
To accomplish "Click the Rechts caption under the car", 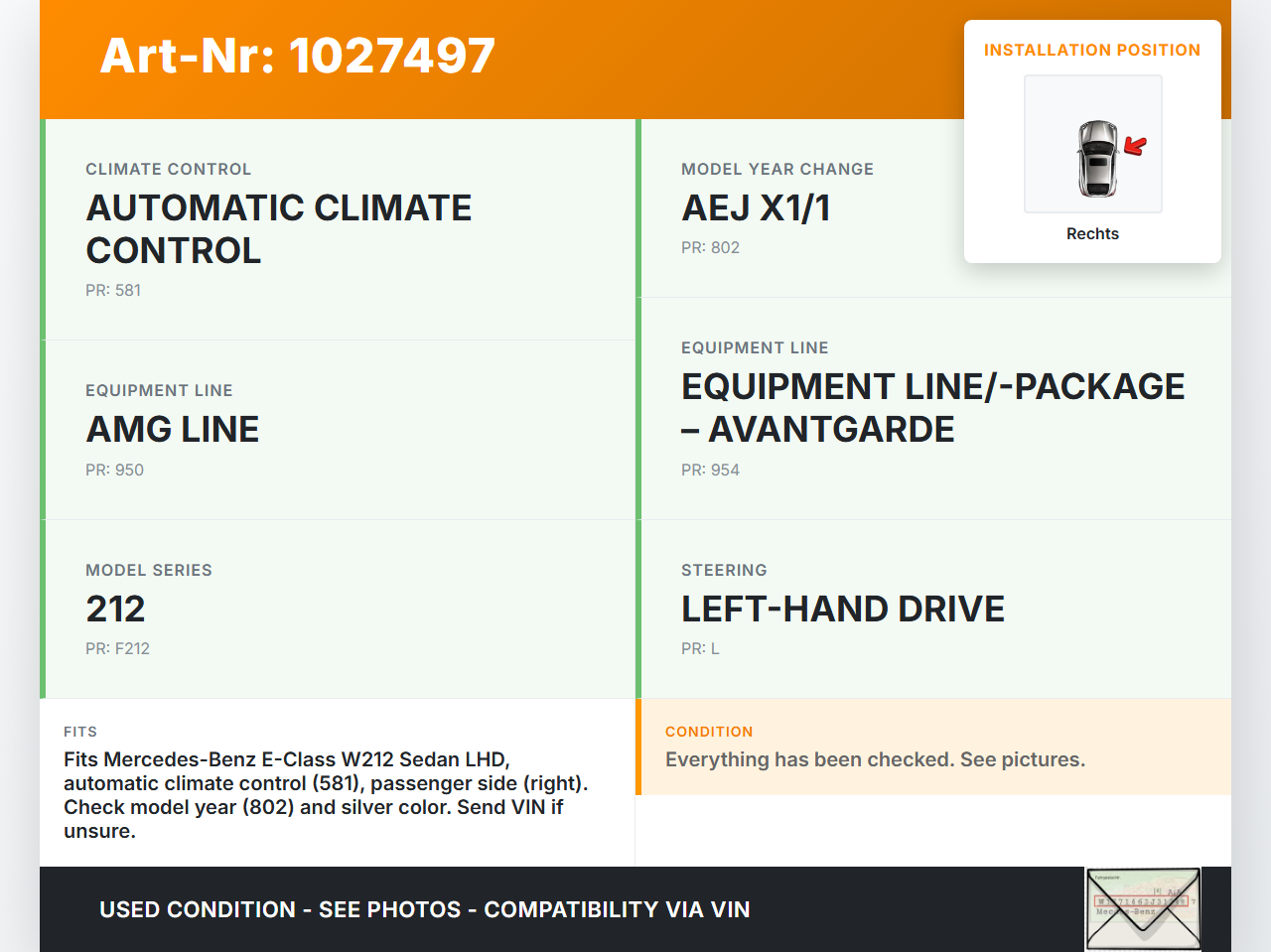I will (1092, 233).
